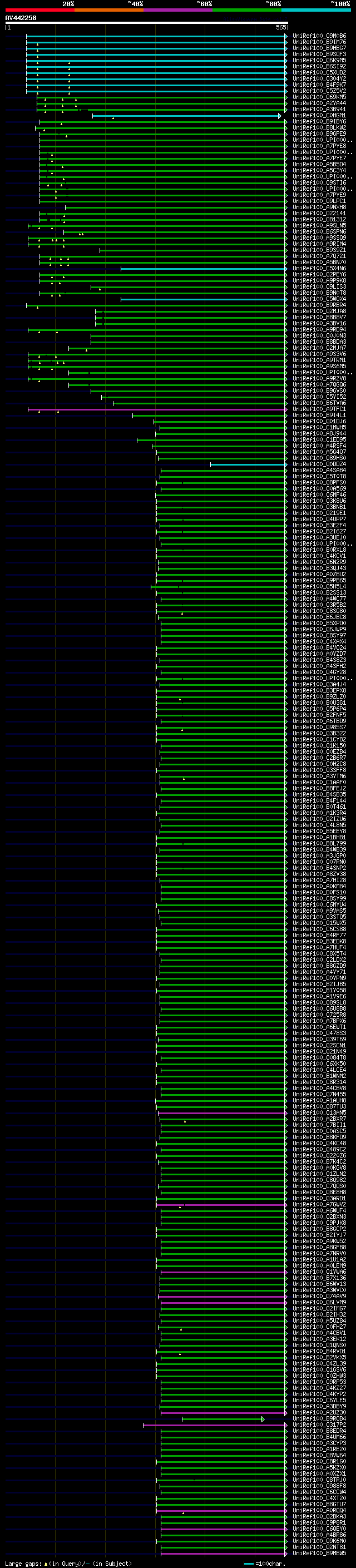356x1568 pixels.
Task: Click the yellow gap marker on the Q2MJA7 row
Action: tap(86, 350)
